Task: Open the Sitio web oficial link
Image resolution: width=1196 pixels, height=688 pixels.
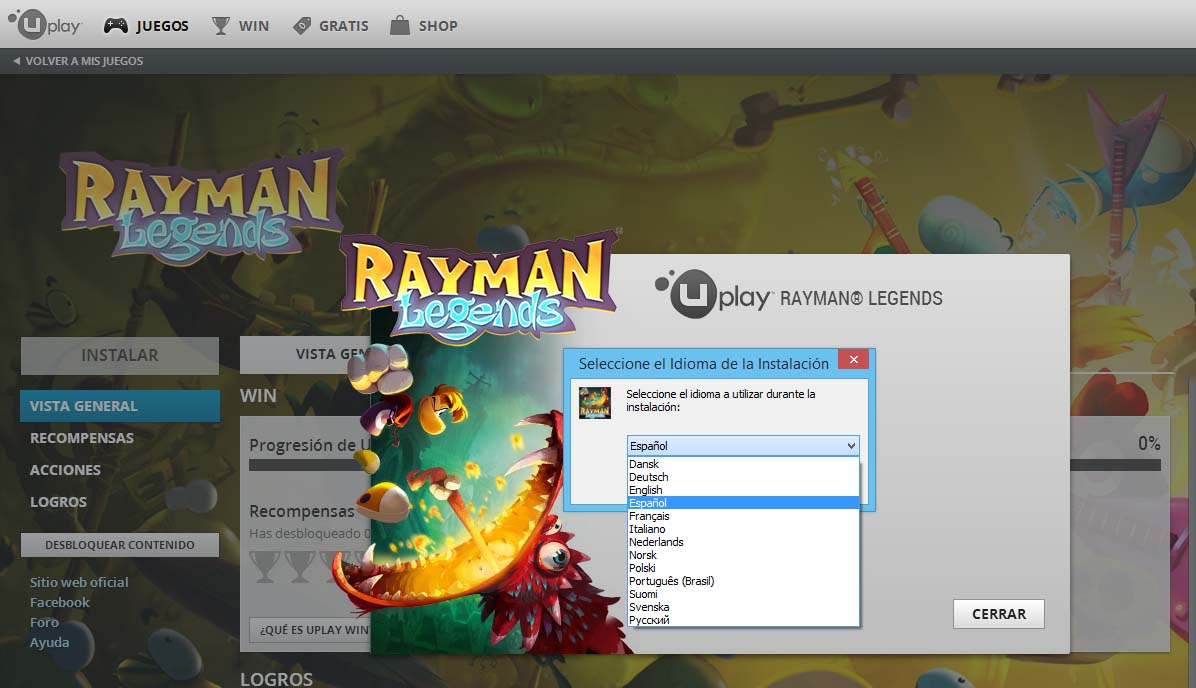Action: pyautogui.click(x=79, y=582)
